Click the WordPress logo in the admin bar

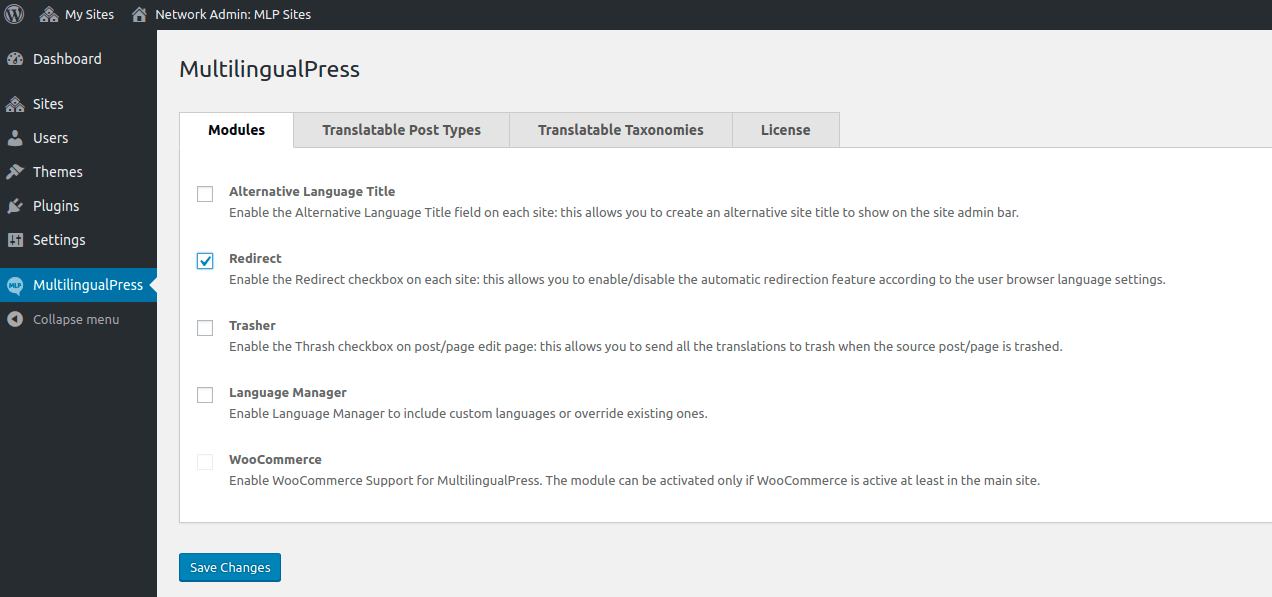pos(13,14)
